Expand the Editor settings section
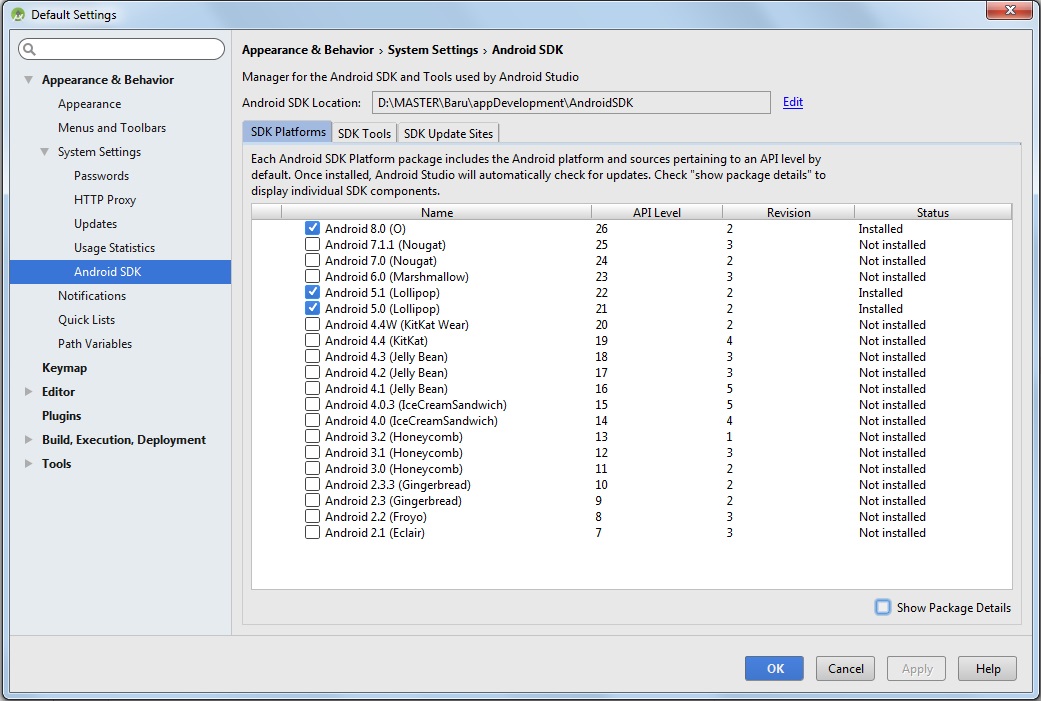Viewport: 1041px width, 701px height. 29,392
